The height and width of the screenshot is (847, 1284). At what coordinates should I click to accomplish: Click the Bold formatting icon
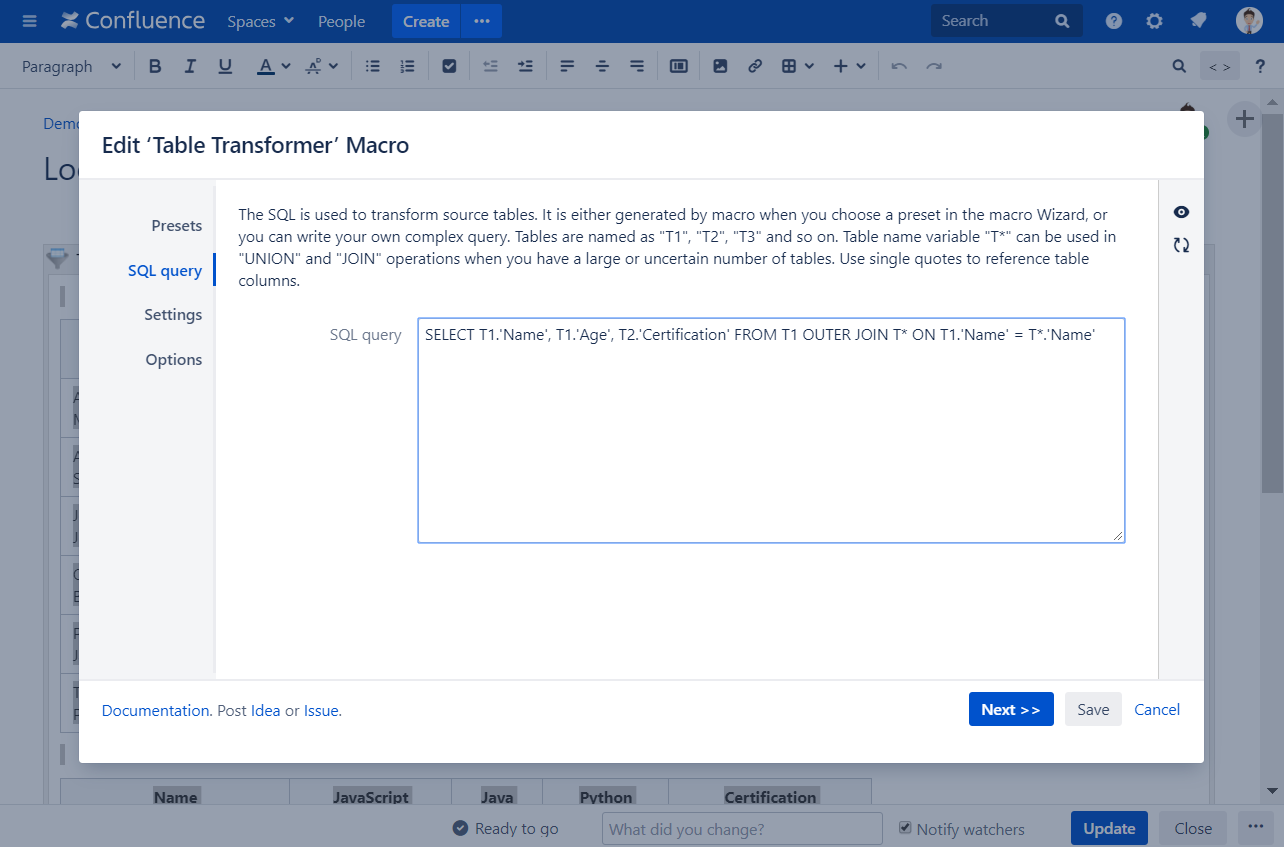tap(155, 66)
